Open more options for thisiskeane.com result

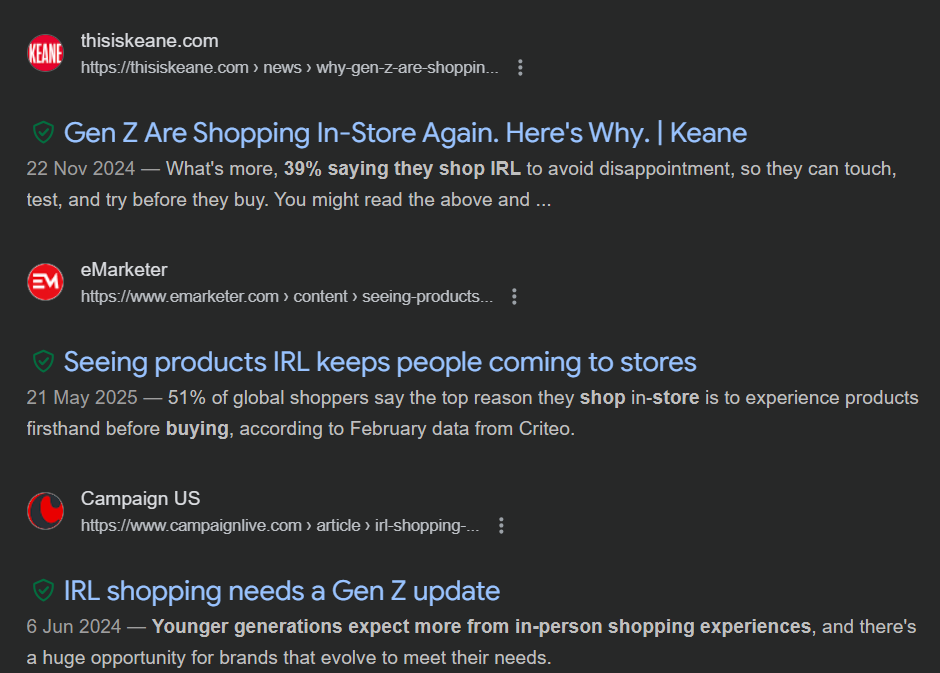pos(520,68)
